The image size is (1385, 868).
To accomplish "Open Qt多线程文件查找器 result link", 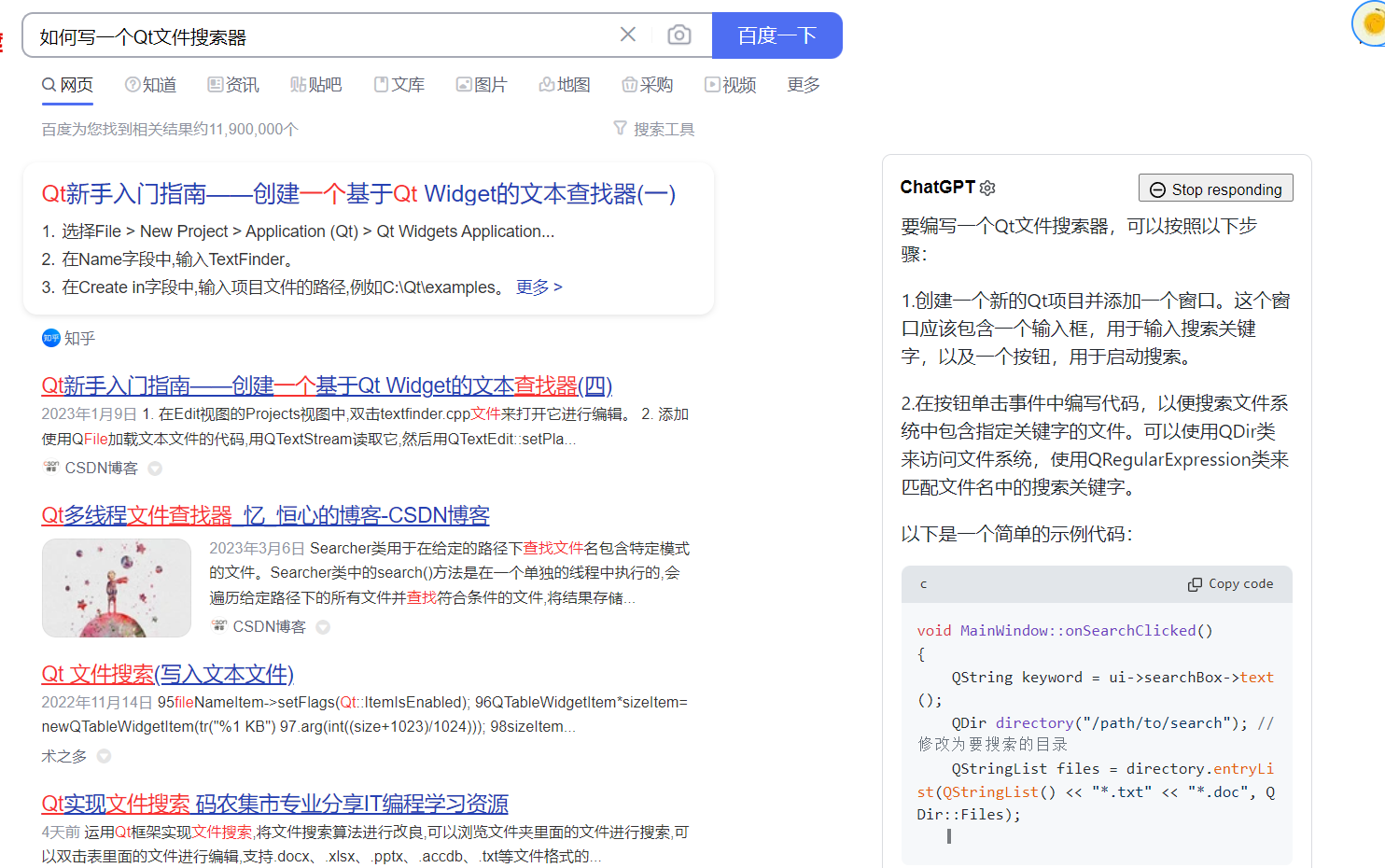I will tap(265, 515).
